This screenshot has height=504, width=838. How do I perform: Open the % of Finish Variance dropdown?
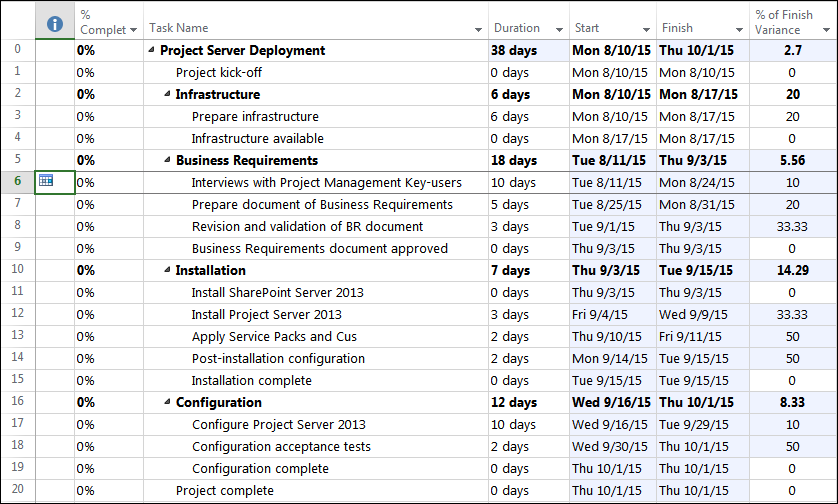pyautogui.click(x=826, y=30)
